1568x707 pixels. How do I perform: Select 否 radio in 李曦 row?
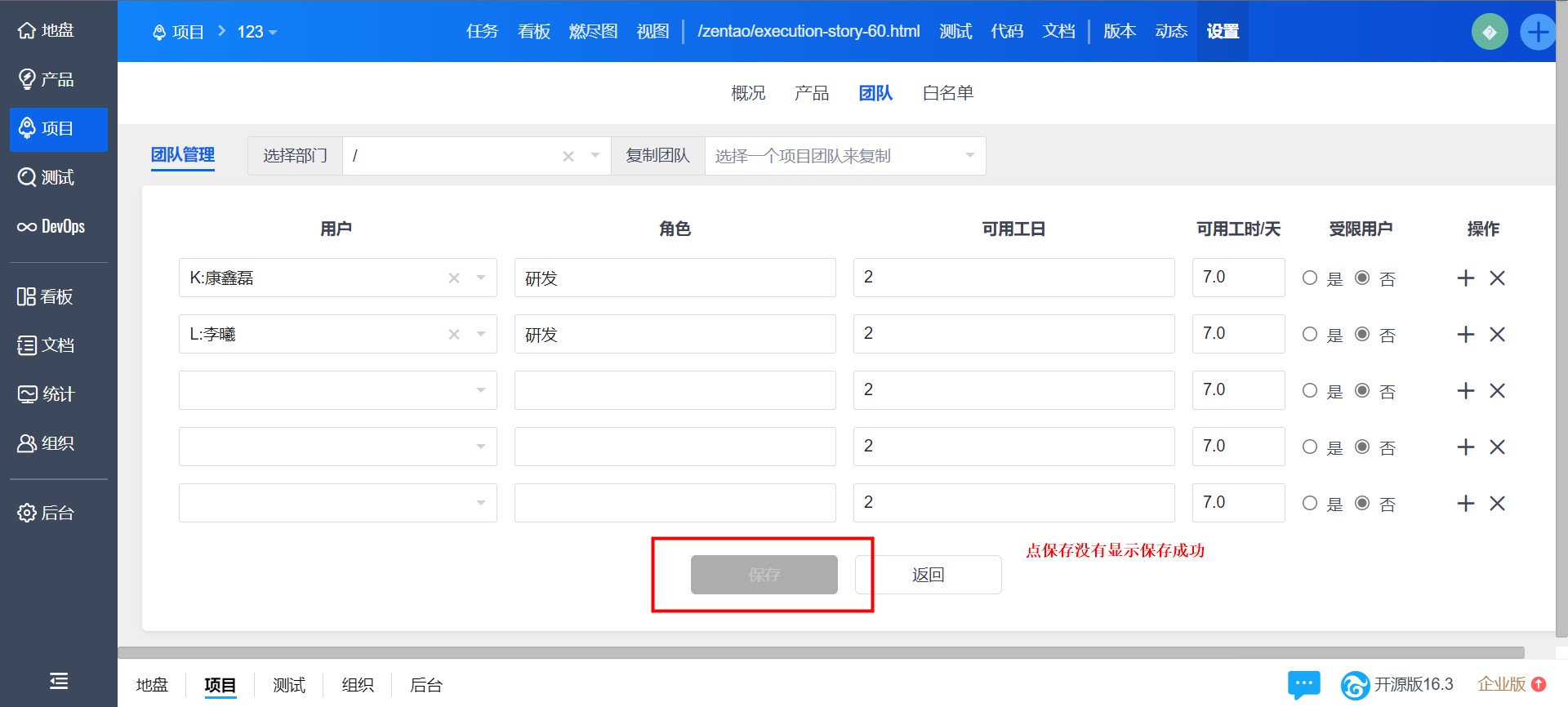tap(1362, 335)
